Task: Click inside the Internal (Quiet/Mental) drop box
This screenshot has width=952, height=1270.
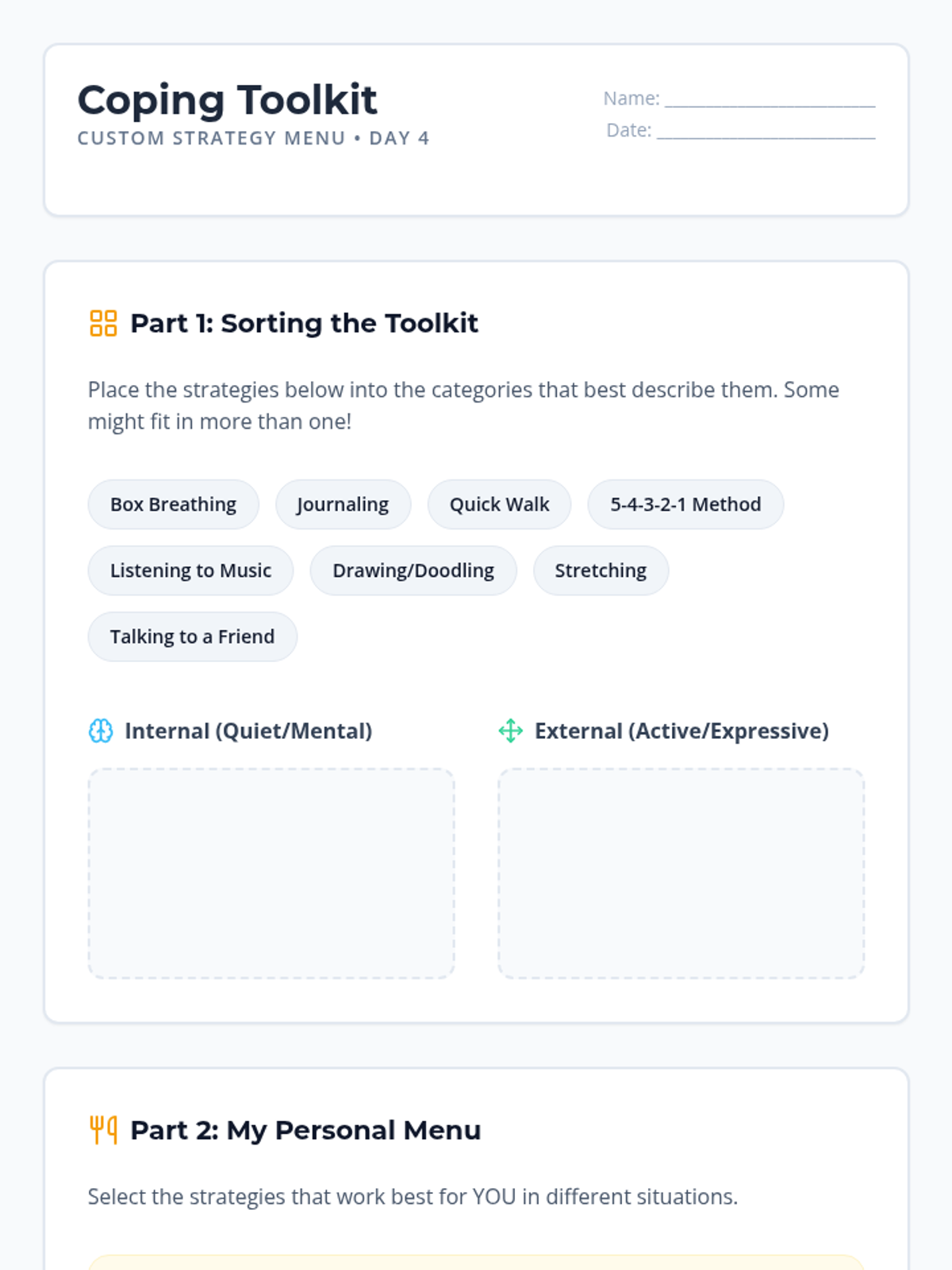Action: [x=271, y=873]
